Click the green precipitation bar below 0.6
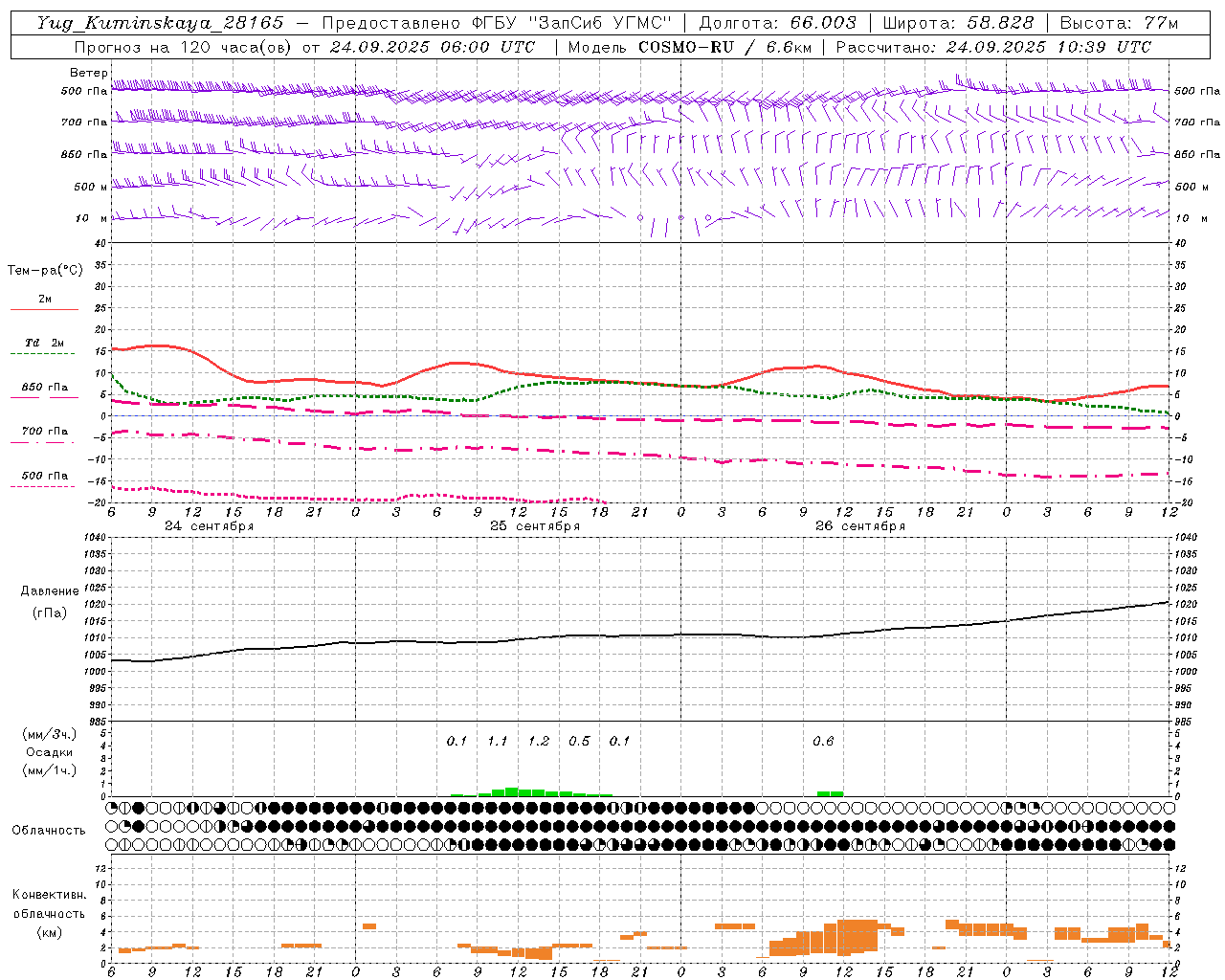The height and width of the screenshot is (980, 1225). tap(830, 793)
